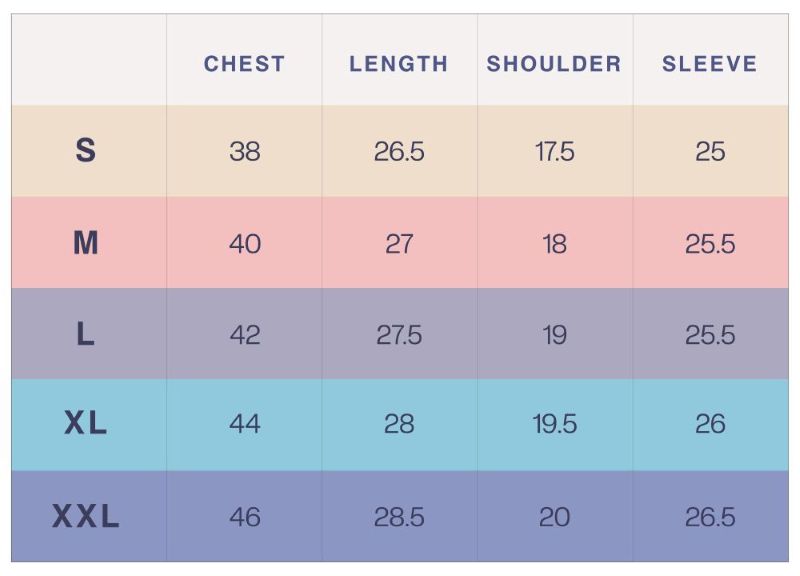Select the L size row label
The height and width of the screenshot is (576, 800).
click(86, 335)
